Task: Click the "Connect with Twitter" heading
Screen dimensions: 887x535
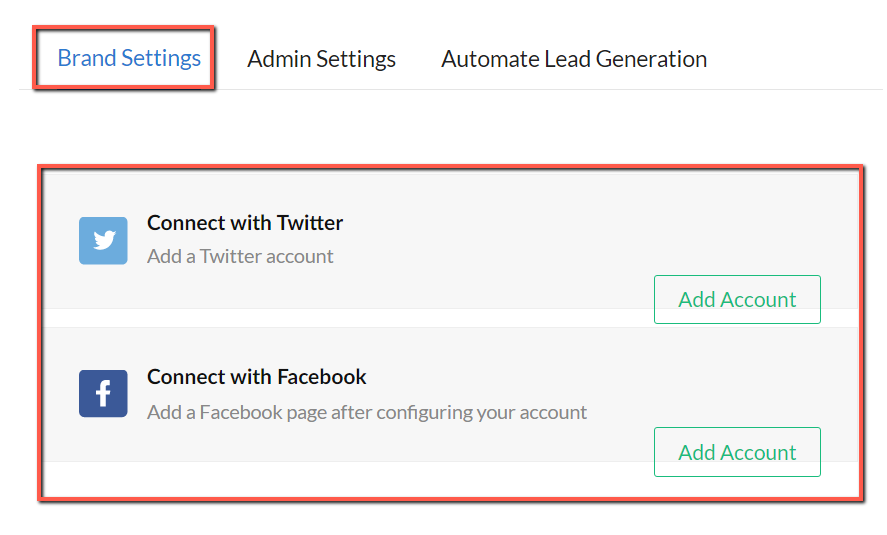Action: click(x=245, y=223)
